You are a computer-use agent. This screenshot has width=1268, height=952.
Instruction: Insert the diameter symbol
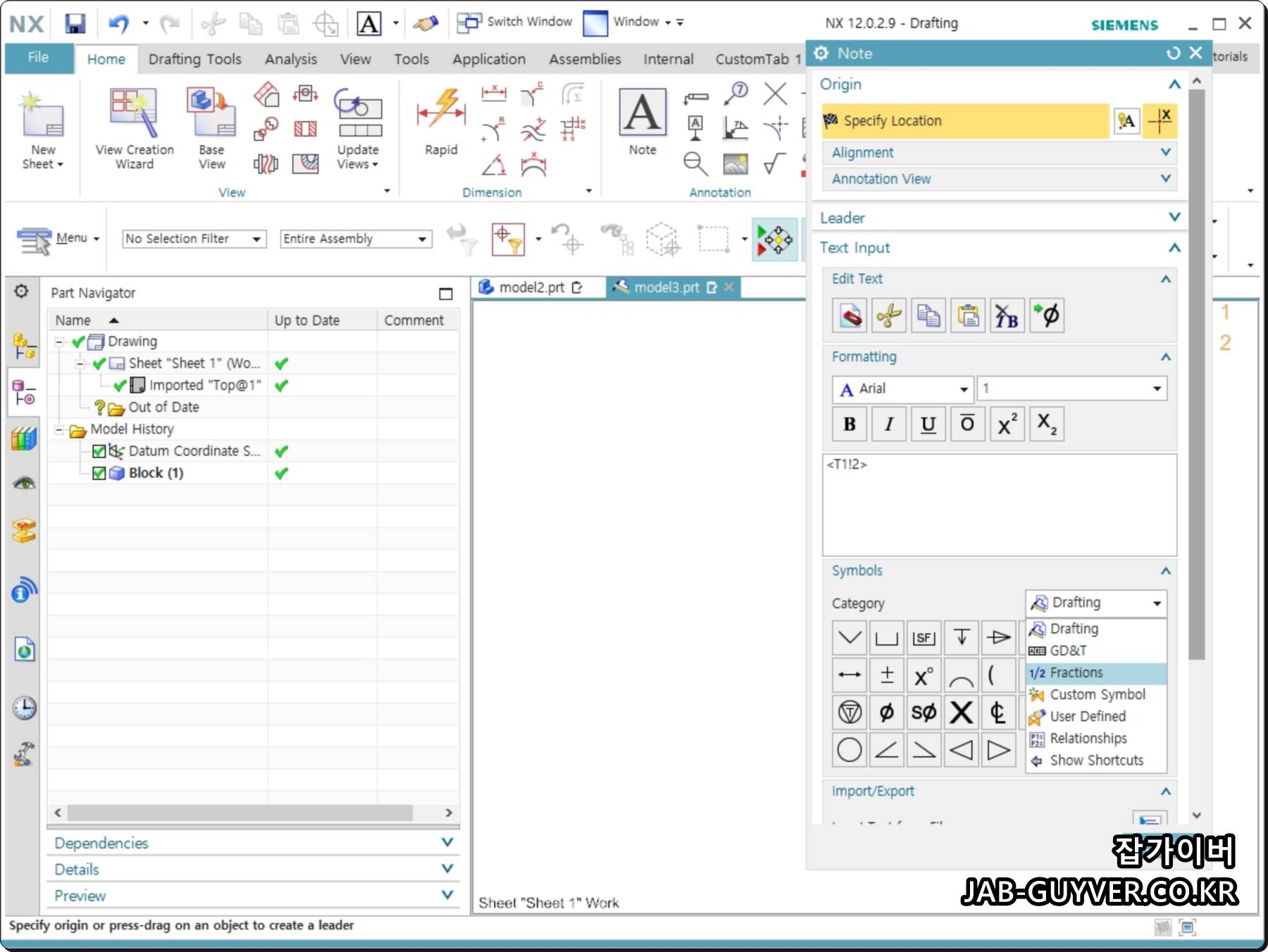click(x=887, y=713)
